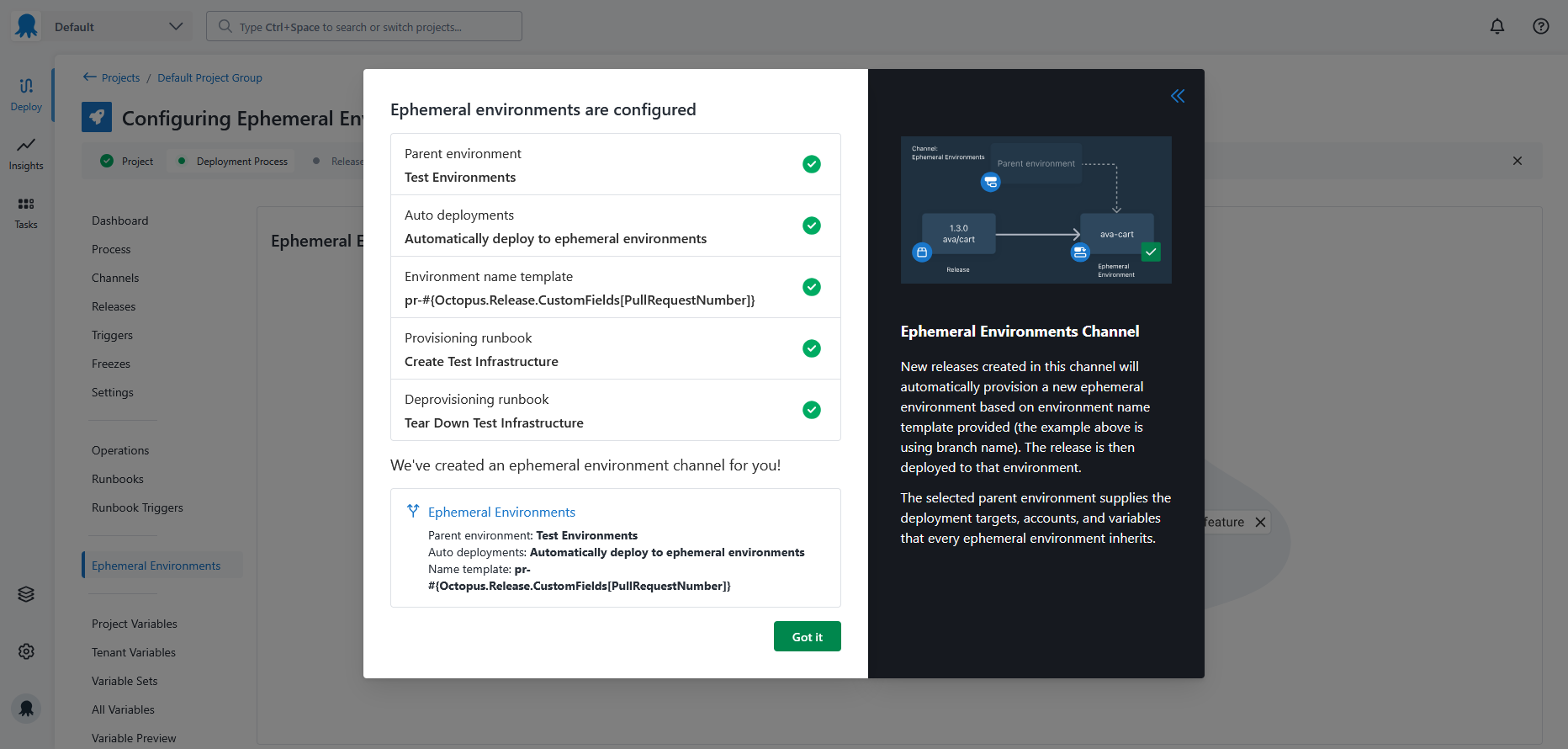Open the notifications bell
The width and height of the screenshot is (1568, 749).
tap(1497, 26)
